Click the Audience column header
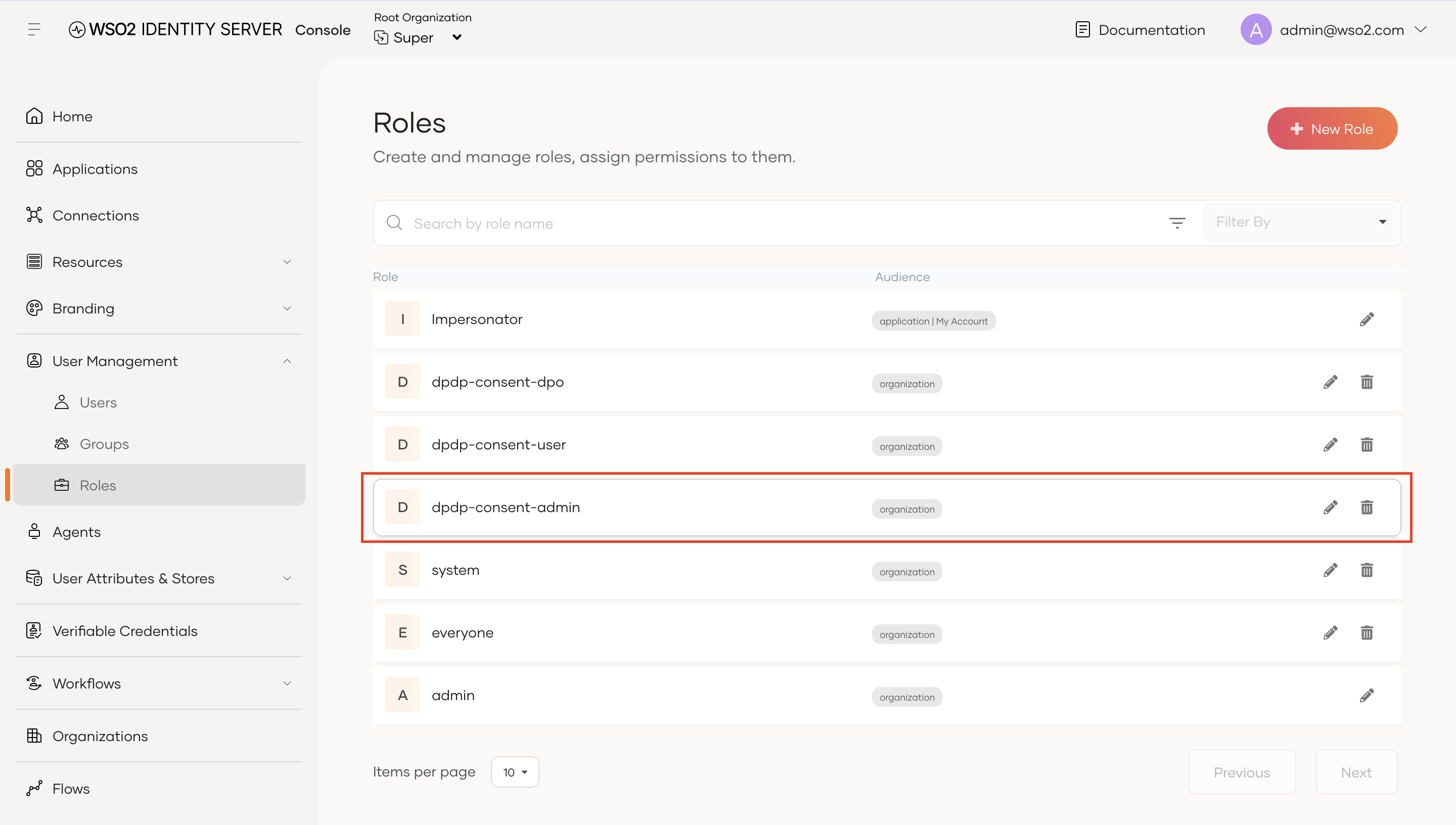 tap(902, 277)
